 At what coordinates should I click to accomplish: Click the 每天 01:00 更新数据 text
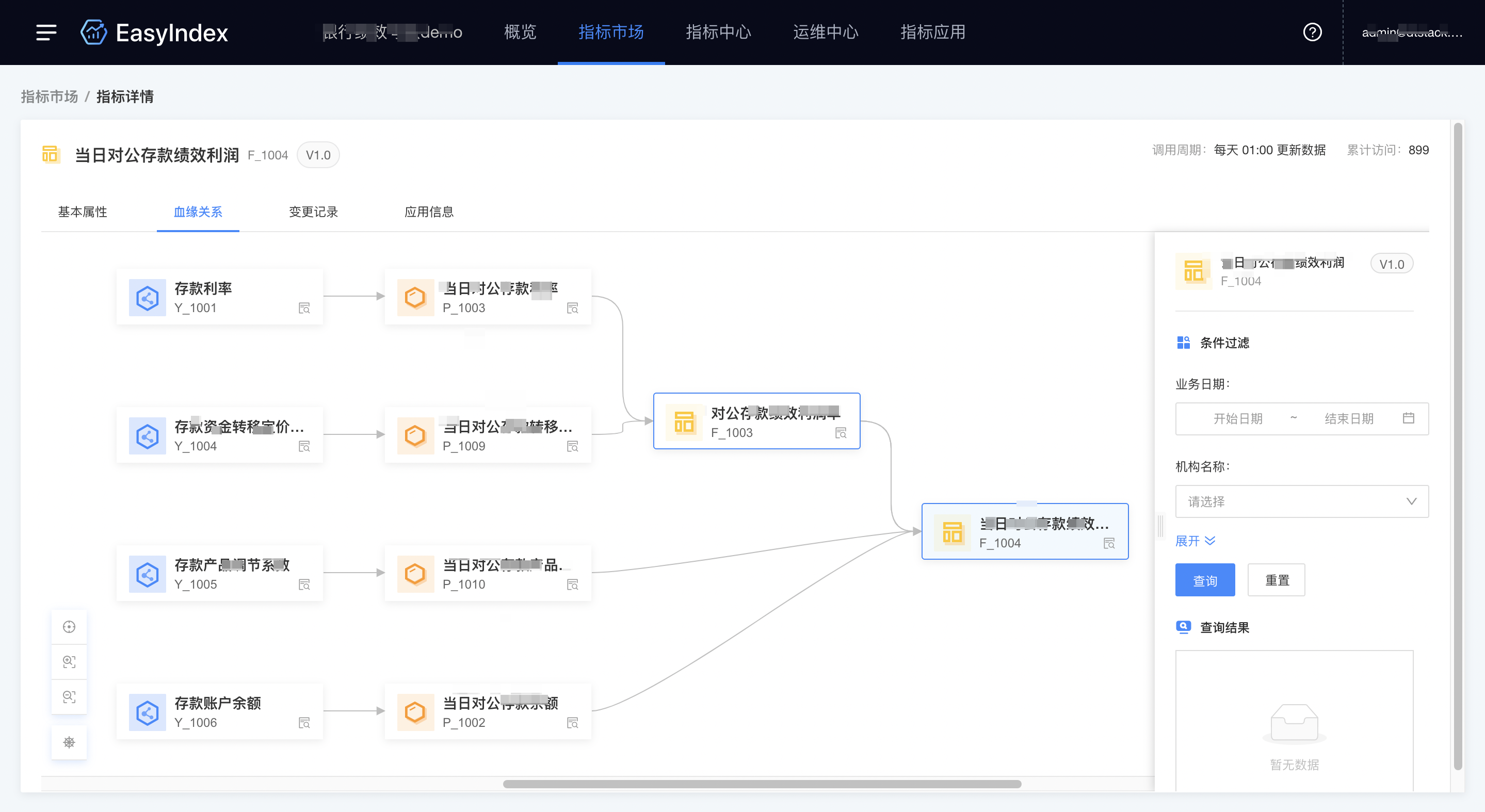1270,151
